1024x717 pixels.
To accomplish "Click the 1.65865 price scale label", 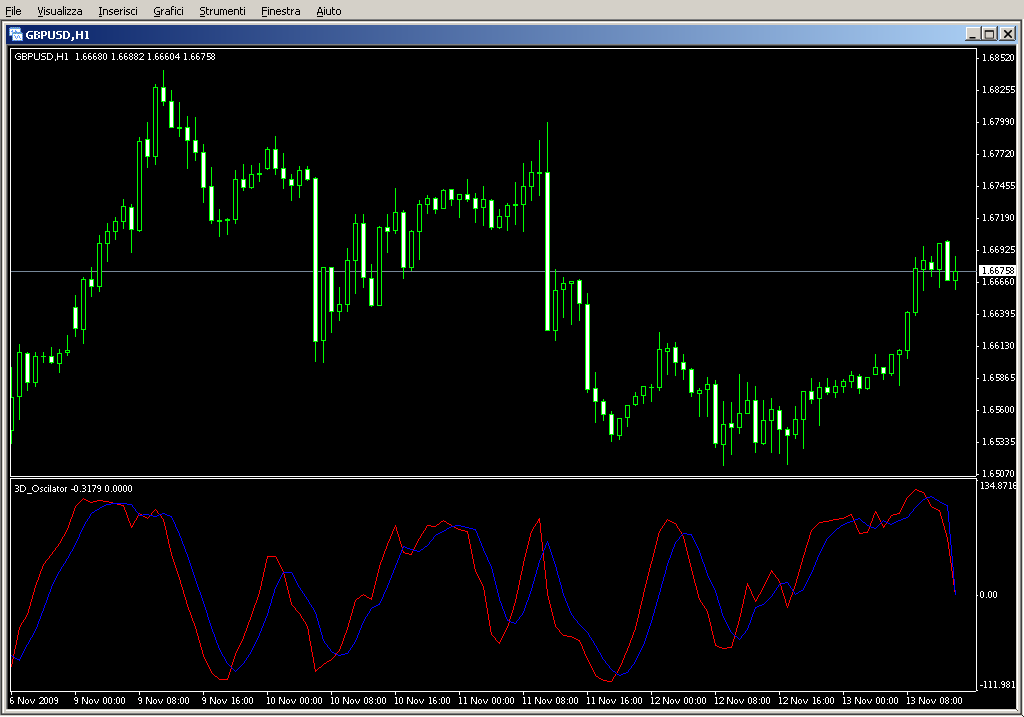I will 999,377.
